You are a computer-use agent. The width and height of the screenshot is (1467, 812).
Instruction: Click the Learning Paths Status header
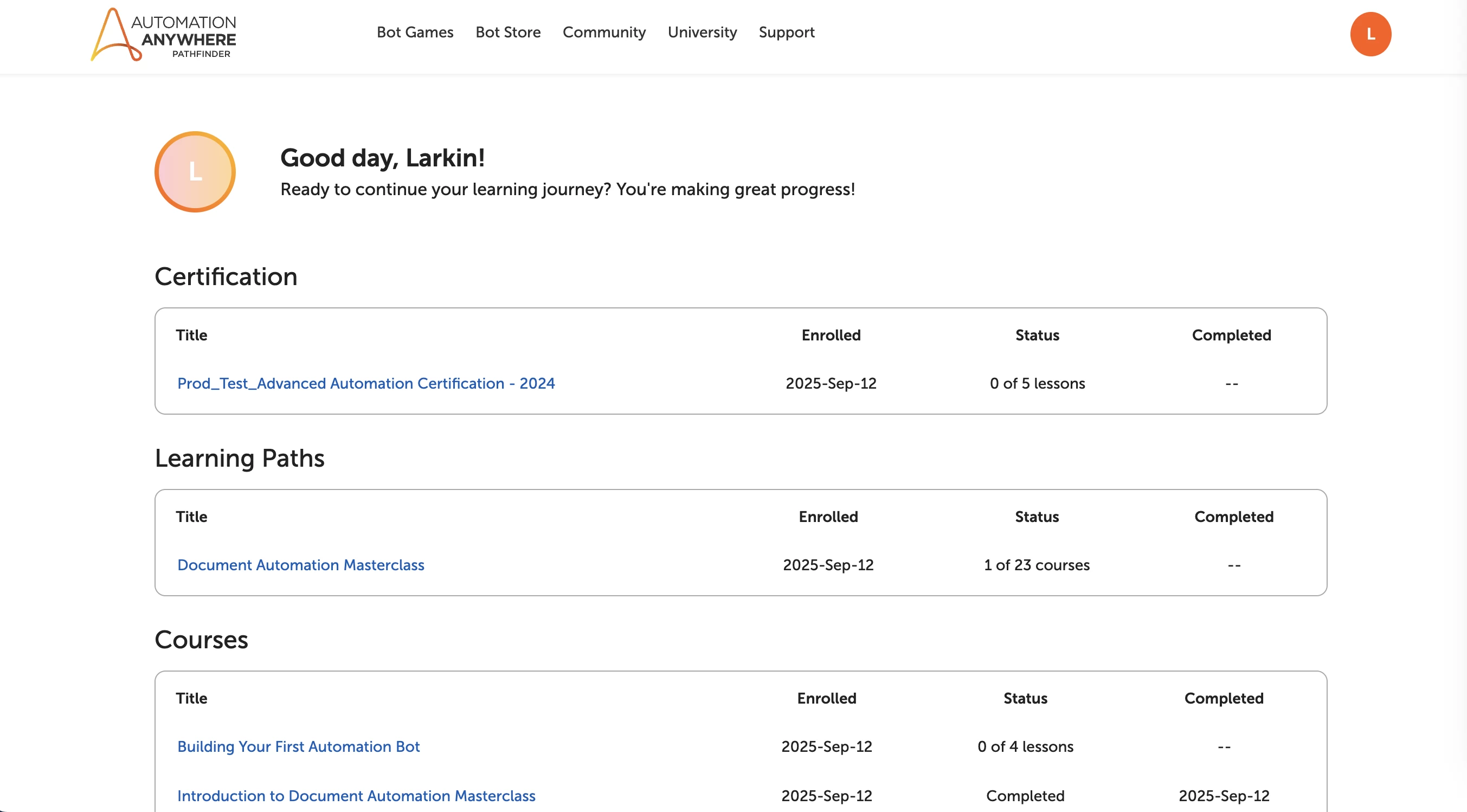[1037, 517]
